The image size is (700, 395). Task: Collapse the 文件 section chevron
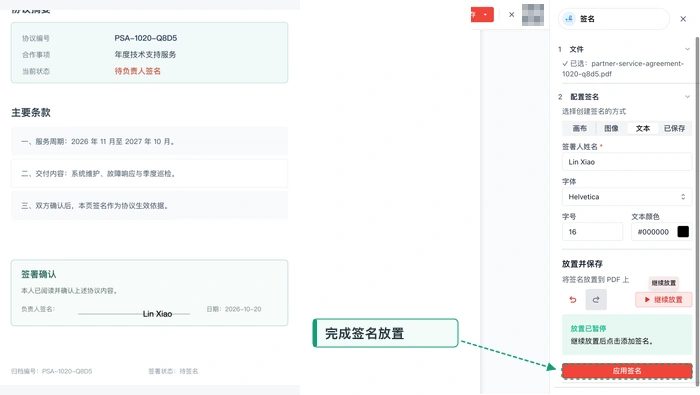(x=687, y=49)
